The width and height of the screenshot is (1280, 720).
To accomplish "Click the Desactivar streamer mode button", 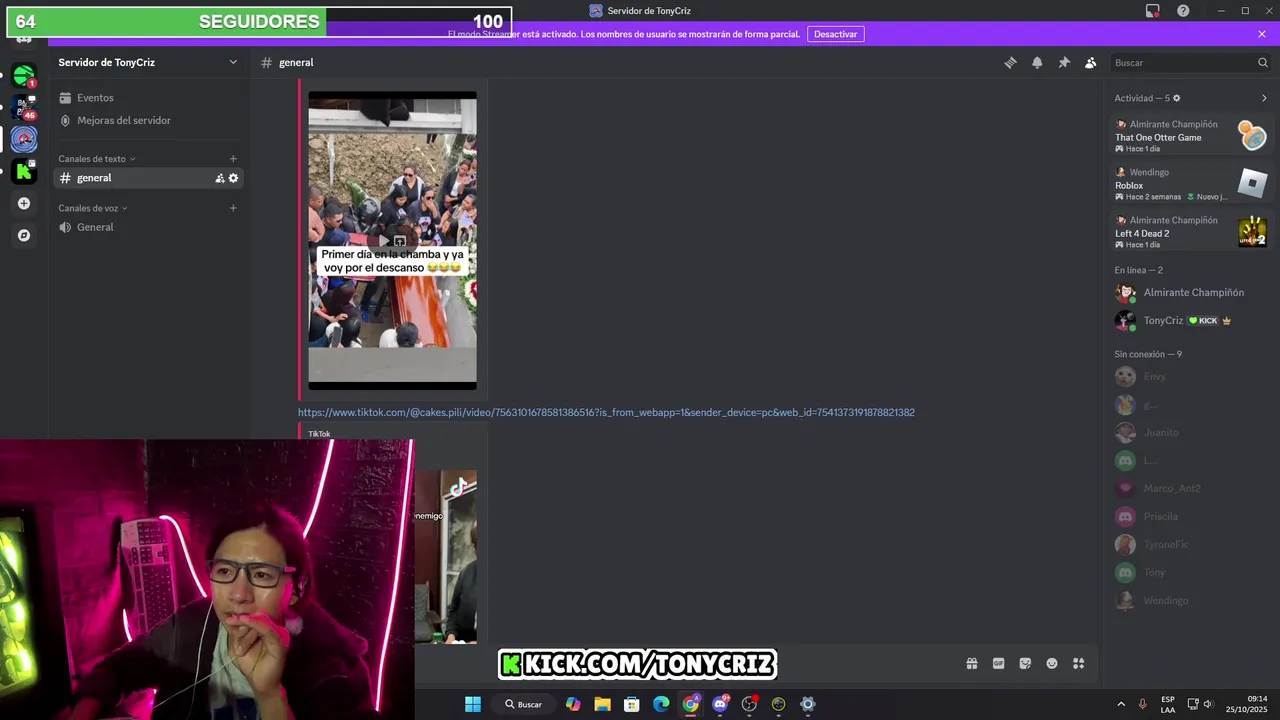I will (835, 34).
